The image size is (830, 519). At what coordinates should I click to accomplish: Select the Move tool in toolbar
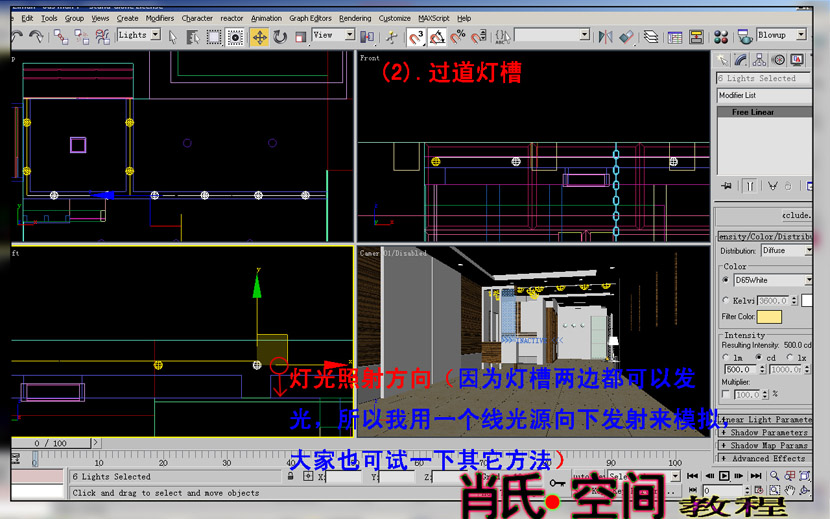[259, 36]
